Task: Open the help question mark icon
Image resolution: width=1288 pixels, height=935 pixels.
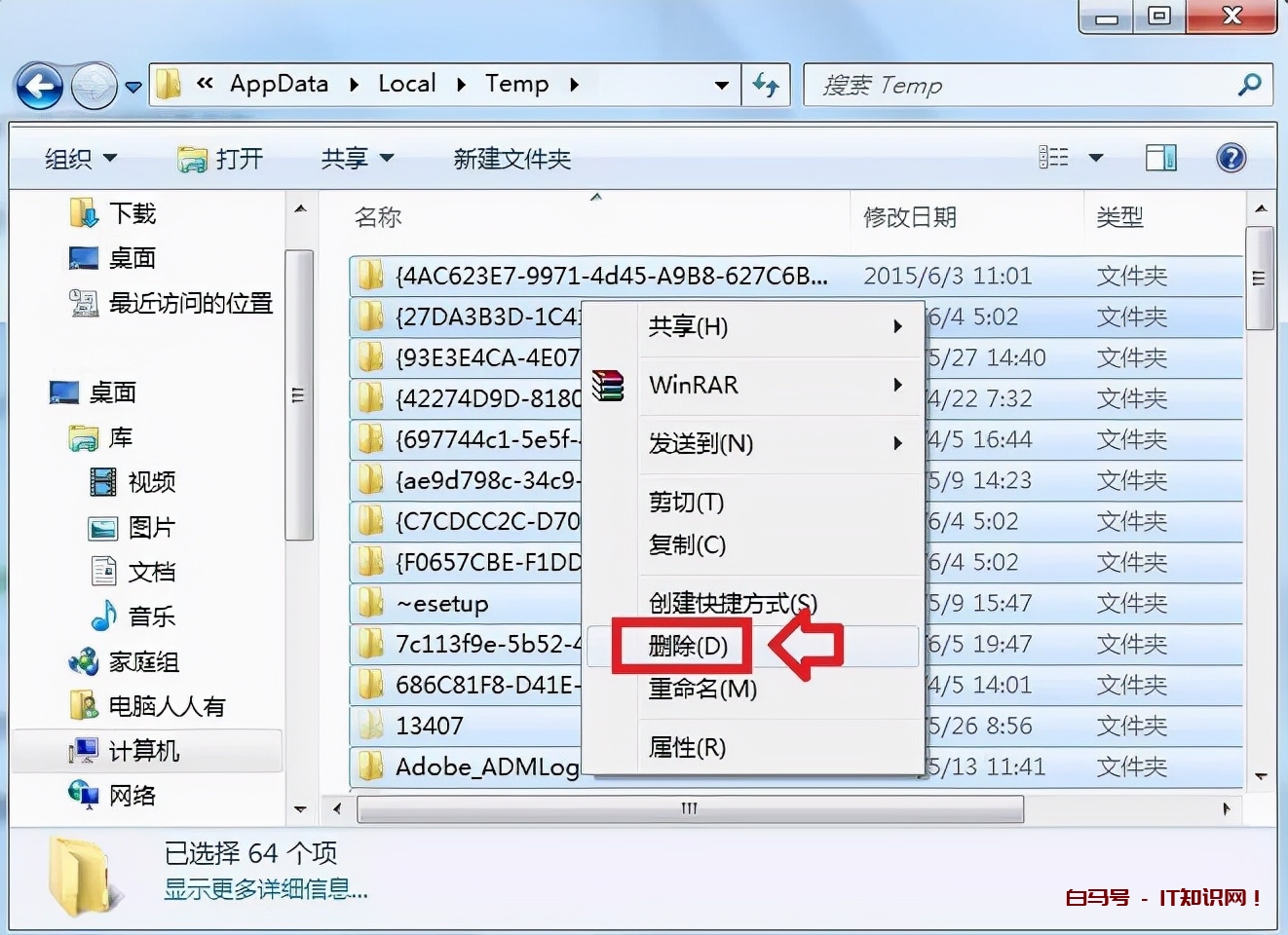Action: pos(1231,157)
